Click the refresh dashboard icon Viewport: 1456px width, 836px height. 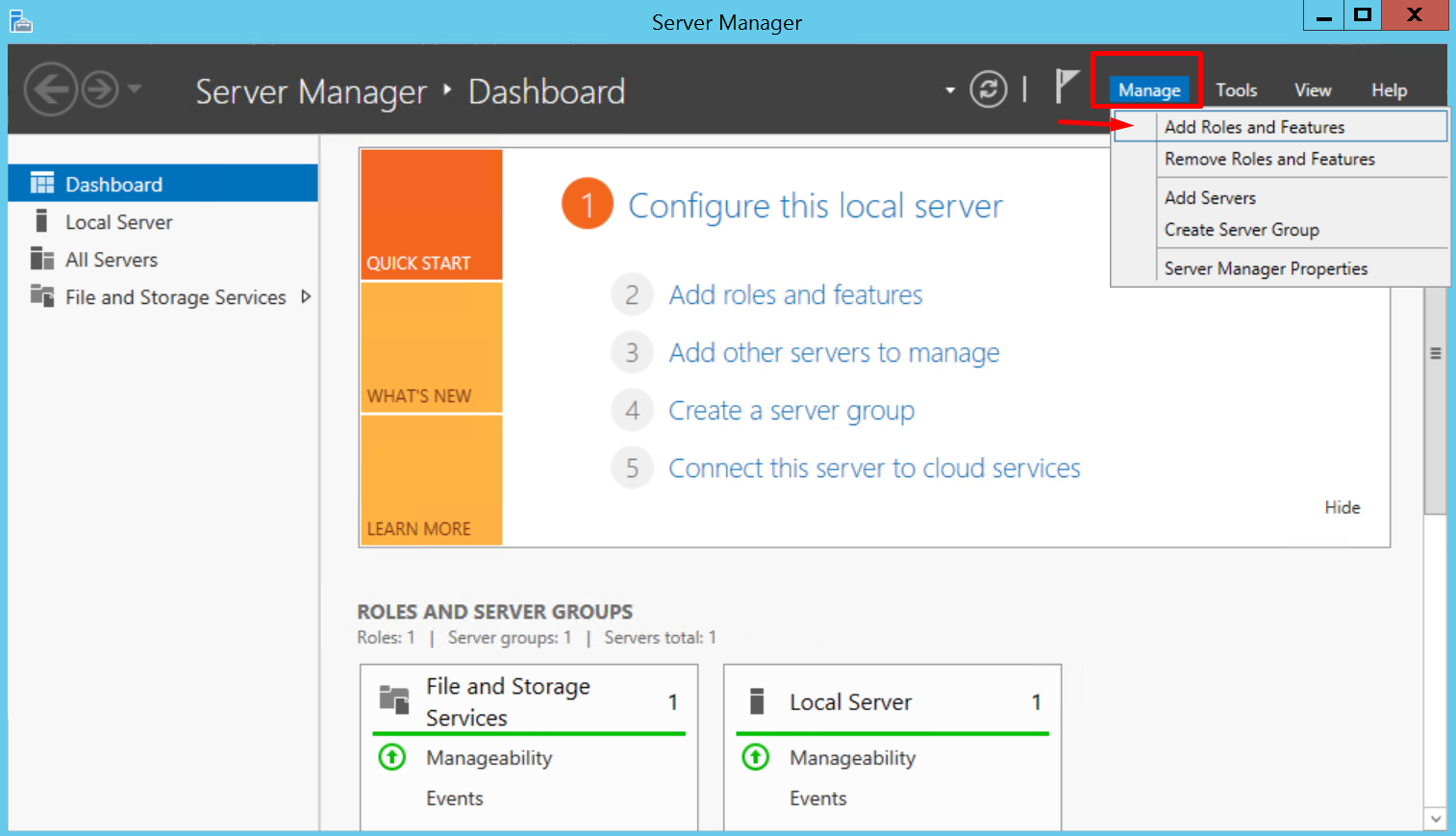pos(988,89)
